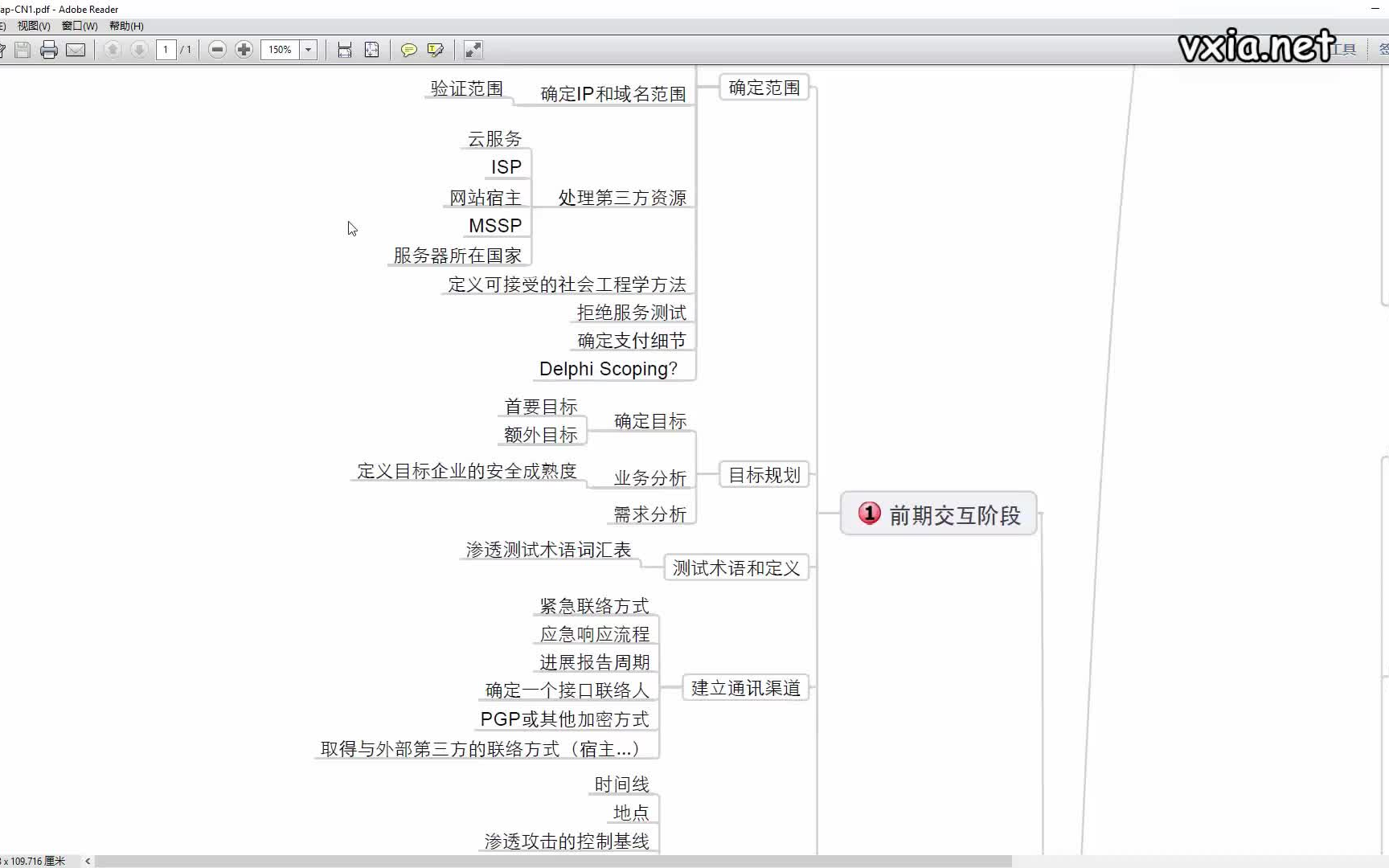Click the 地点 text

click(x=632, y=813)
